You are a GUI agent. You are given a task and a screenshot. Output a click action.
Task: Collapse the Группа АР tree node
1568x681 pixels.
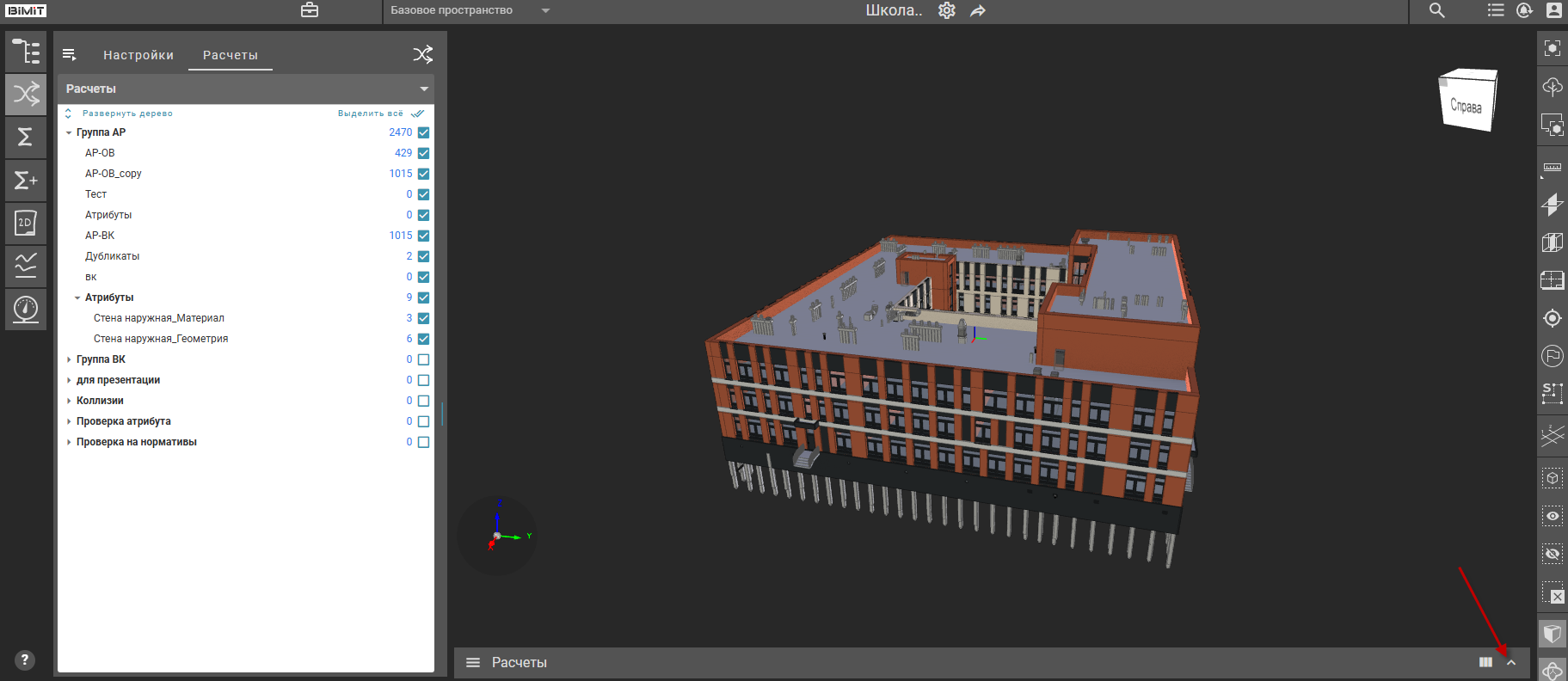(x=69, y=132)
